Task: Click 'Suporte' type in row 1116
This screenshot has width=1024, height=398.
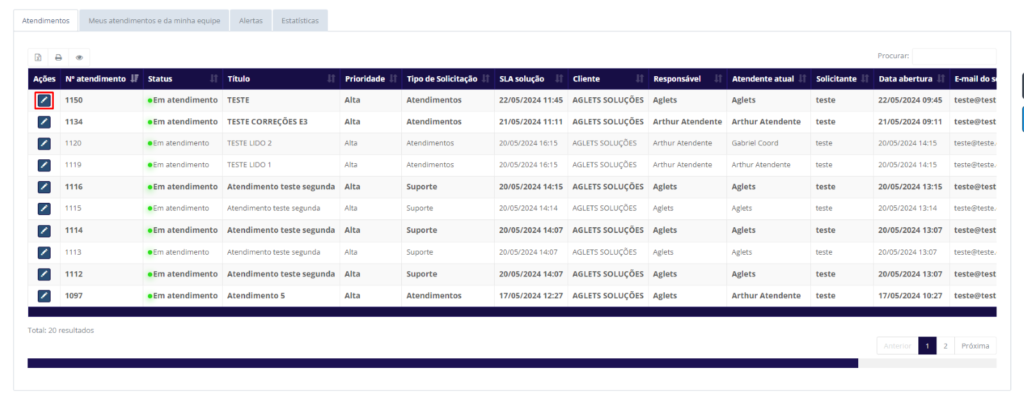Action: (422, 187)
